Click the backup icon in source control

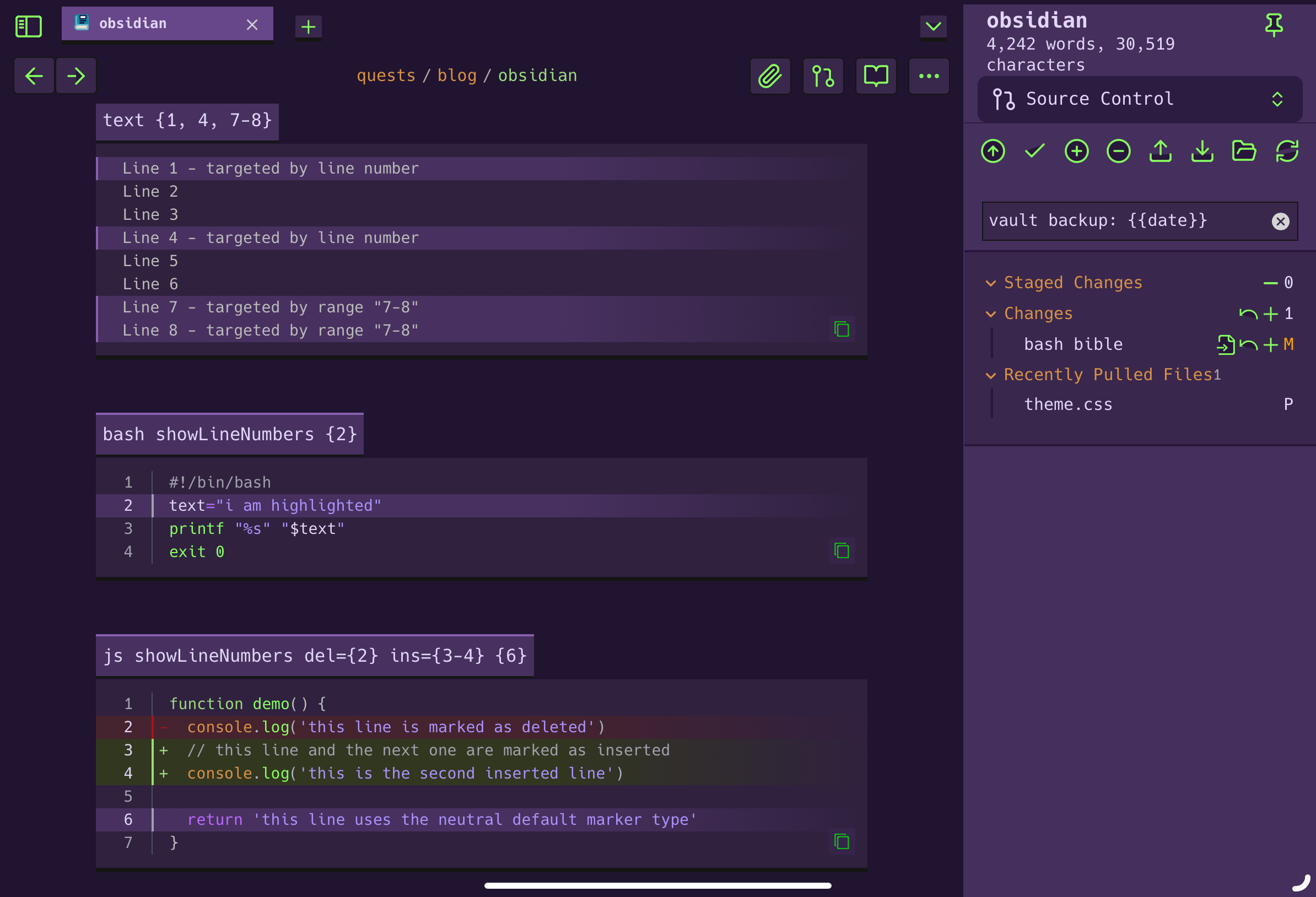pos(993,151)
